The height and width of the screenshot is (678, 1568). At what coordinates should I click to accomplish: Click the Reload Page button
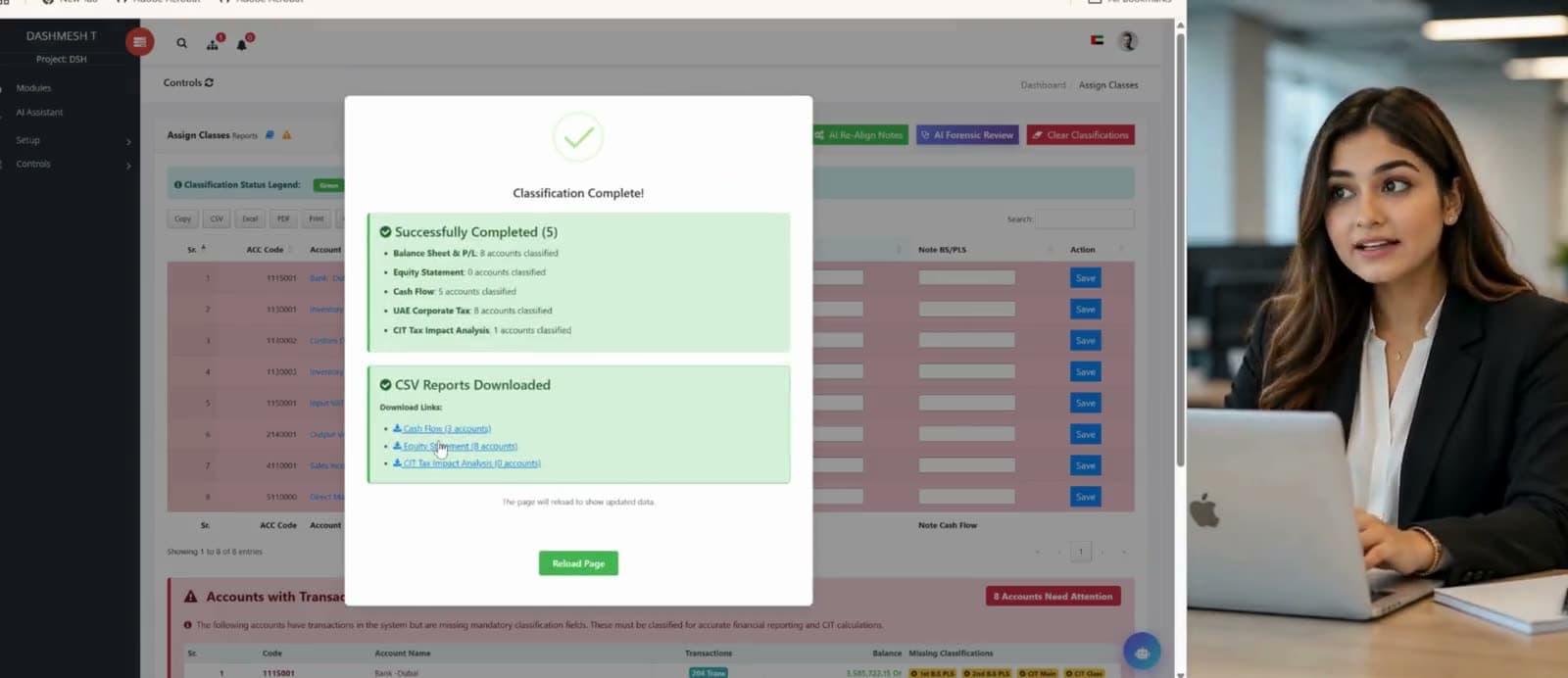[578, 563]
